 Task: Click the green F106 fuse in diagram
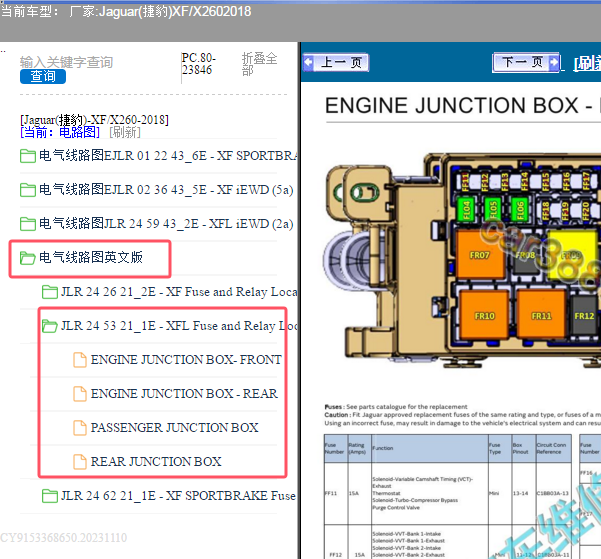[x=520, y=209]
